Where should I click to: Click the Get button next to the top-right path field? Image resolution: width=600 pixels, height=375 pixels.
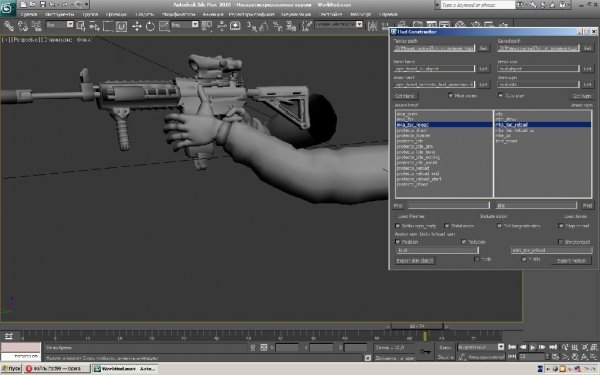click(587, 48)
